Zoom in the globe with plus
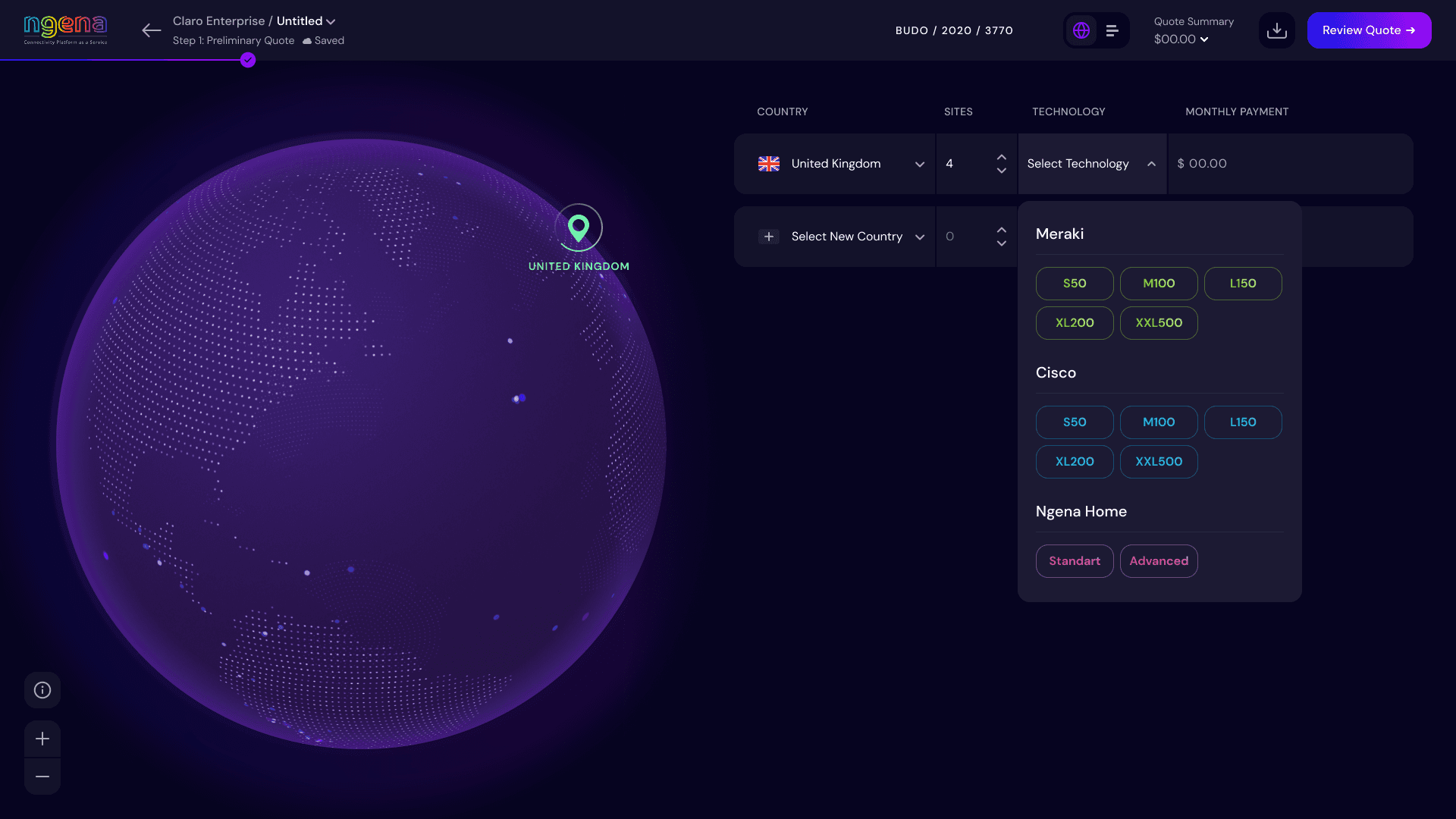Screen dimensions: 1456x819 pyautogui.click(x=42, y=739)
